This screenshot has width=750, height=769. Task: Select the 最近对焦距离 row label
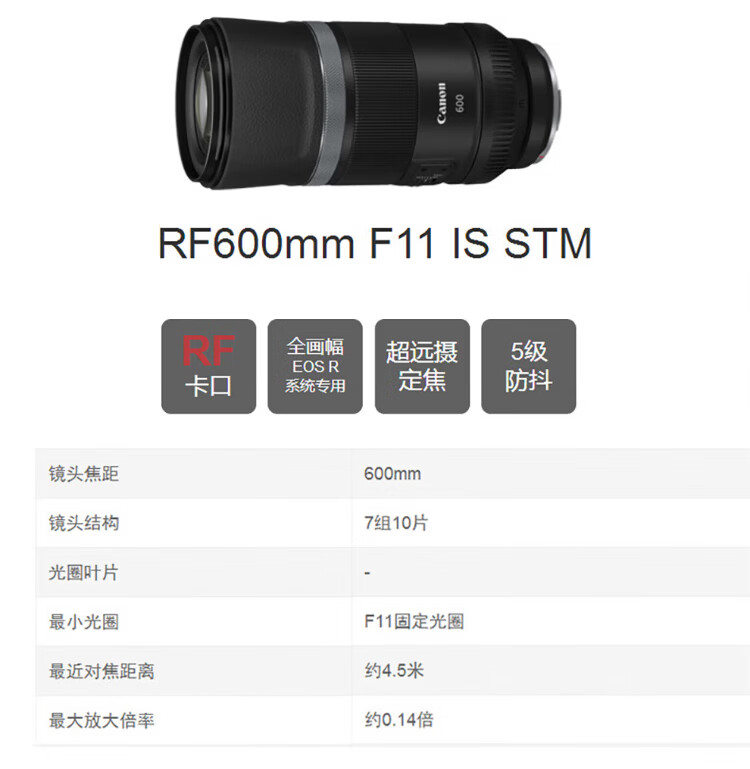102,671
